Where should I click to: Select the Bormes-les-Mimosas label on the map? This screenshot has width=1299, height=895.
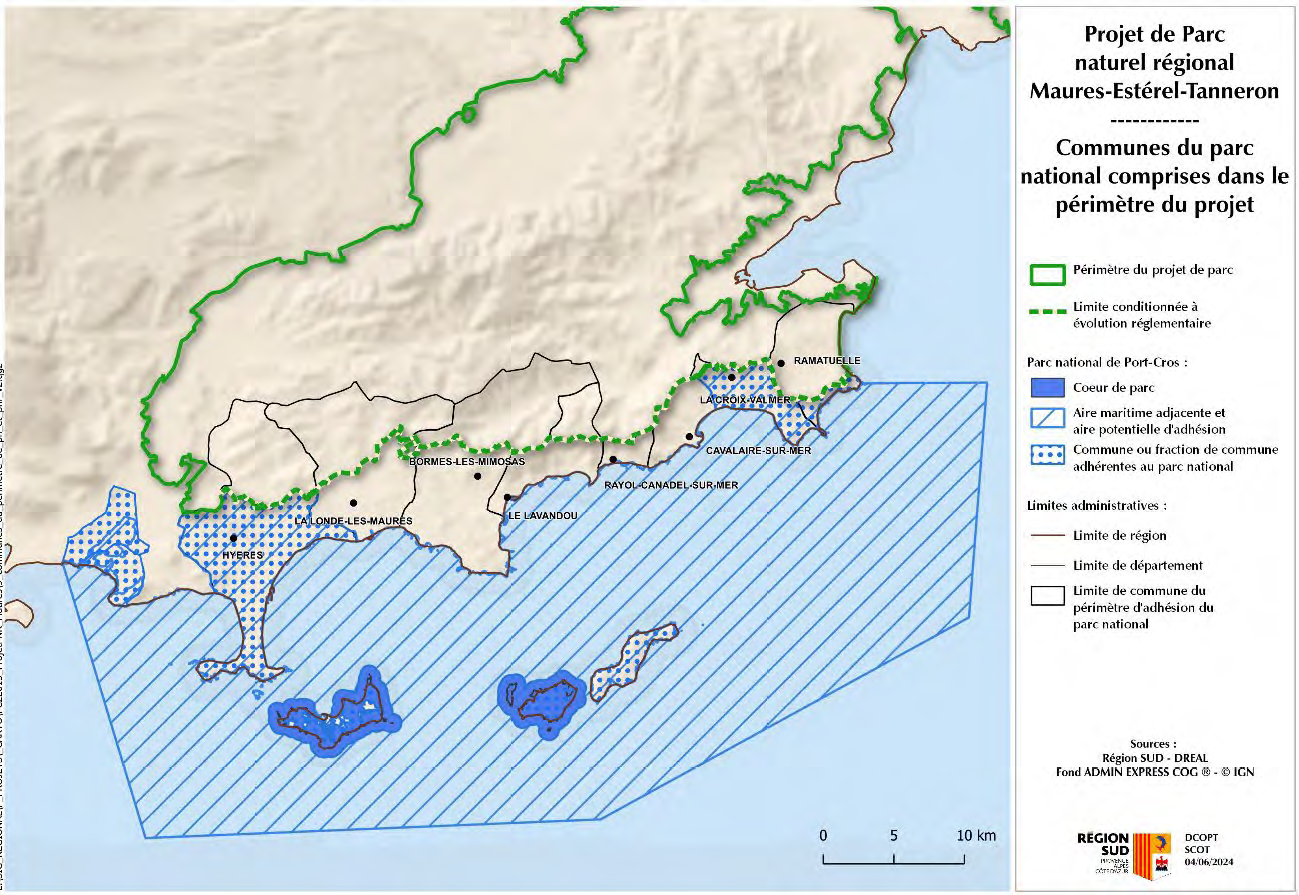click(x=467, y=462)
